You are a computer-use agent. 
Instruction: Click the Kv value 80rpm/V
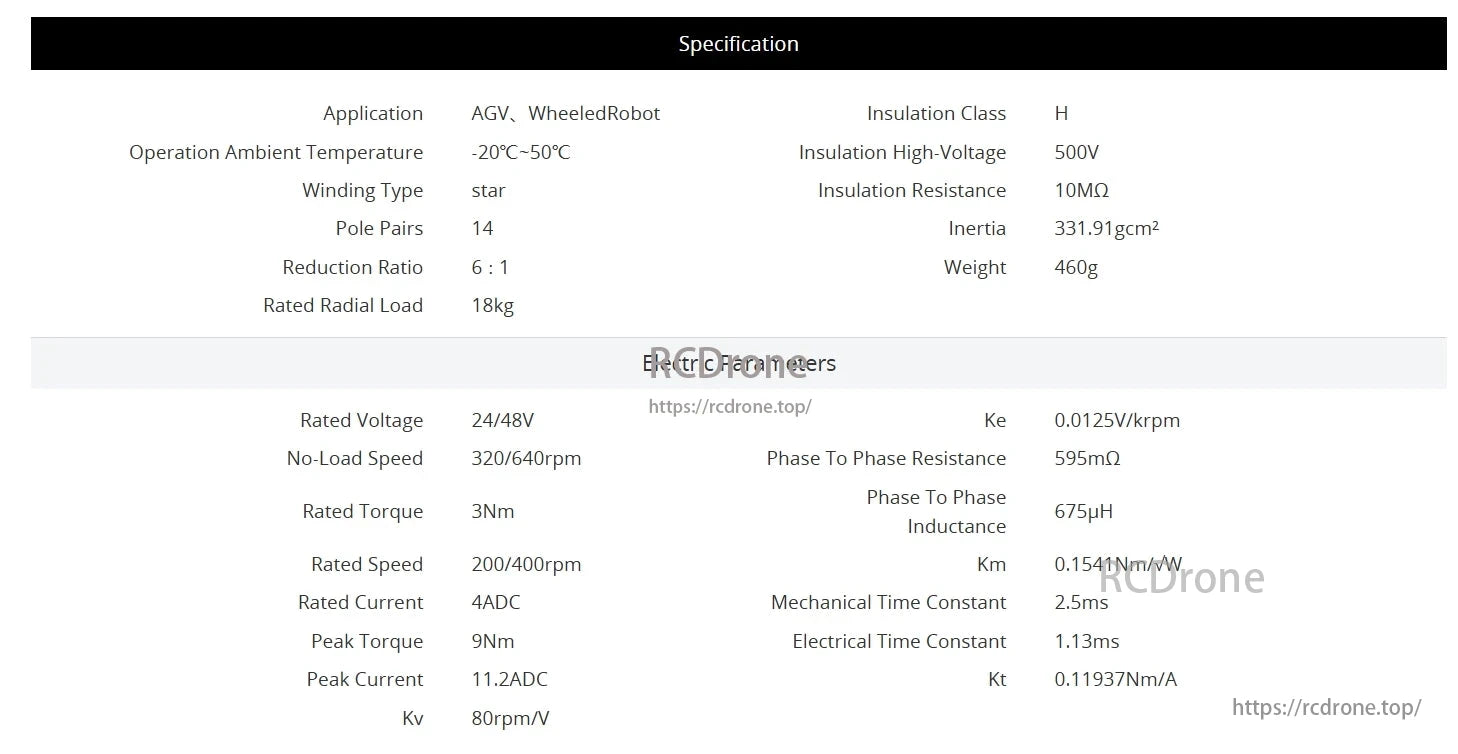tap(510, 718)
